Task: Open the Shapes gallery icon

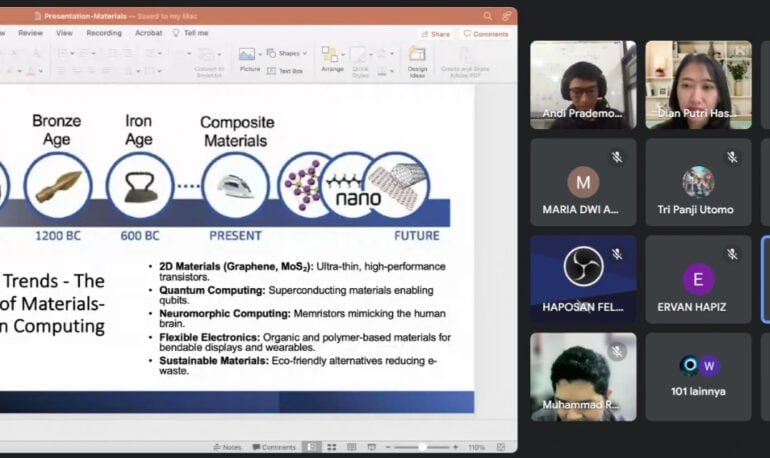Action: pos(271,53)
